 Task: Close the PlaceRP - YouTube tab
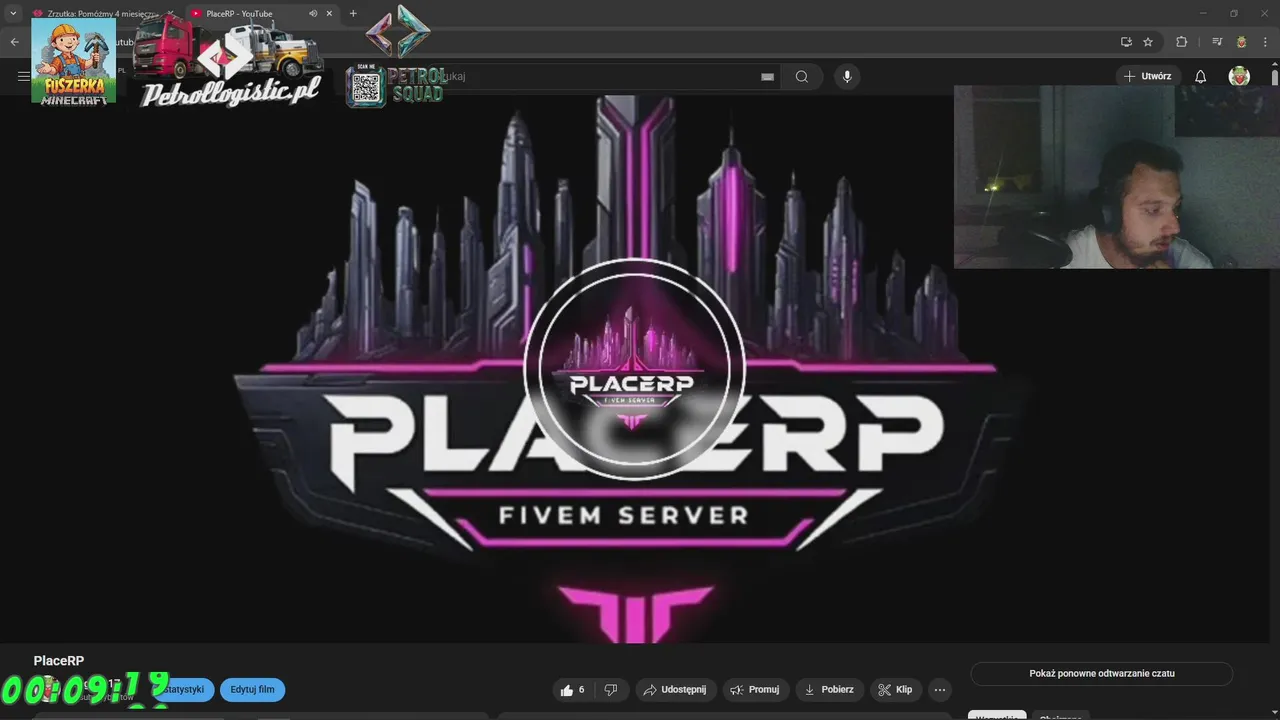click(329, 14)
